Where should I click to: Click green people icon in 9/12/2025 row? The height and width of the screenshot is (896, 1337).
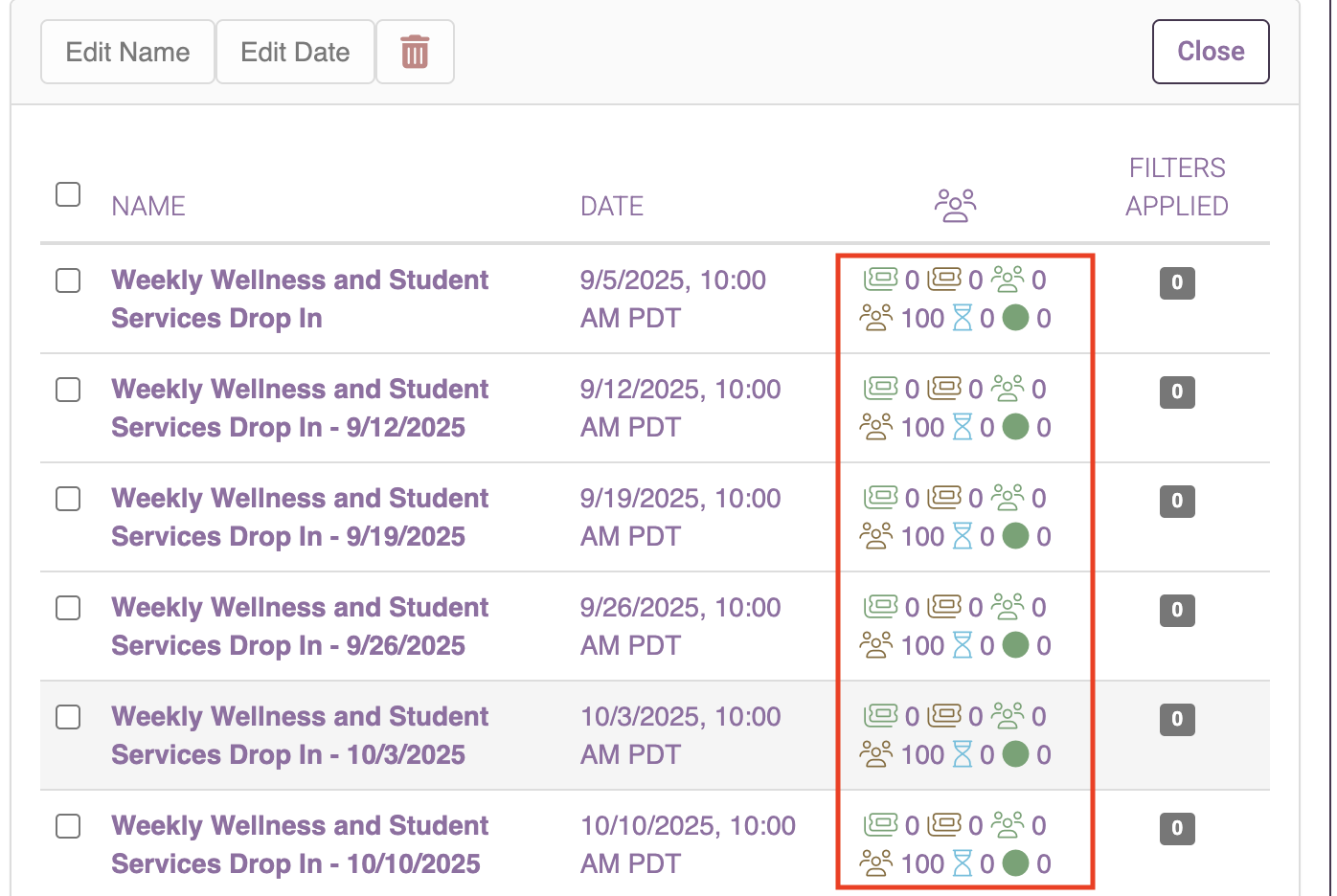tap(1008, 389)
